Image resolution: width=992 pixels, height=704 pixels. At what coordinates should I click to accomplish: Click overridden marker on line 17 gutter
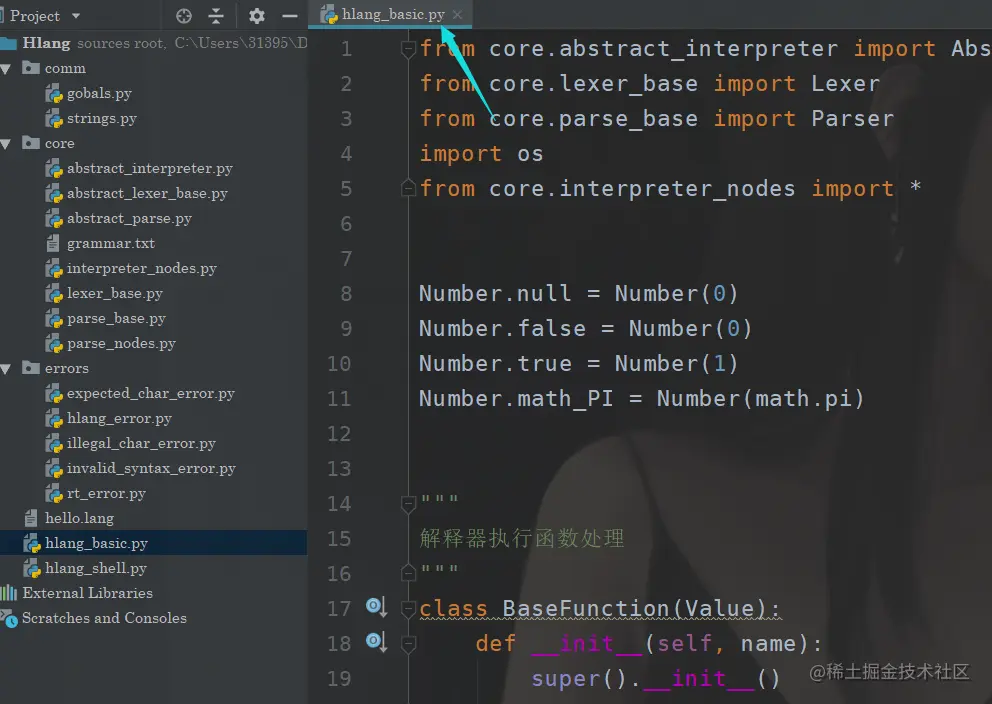point(376,607)
